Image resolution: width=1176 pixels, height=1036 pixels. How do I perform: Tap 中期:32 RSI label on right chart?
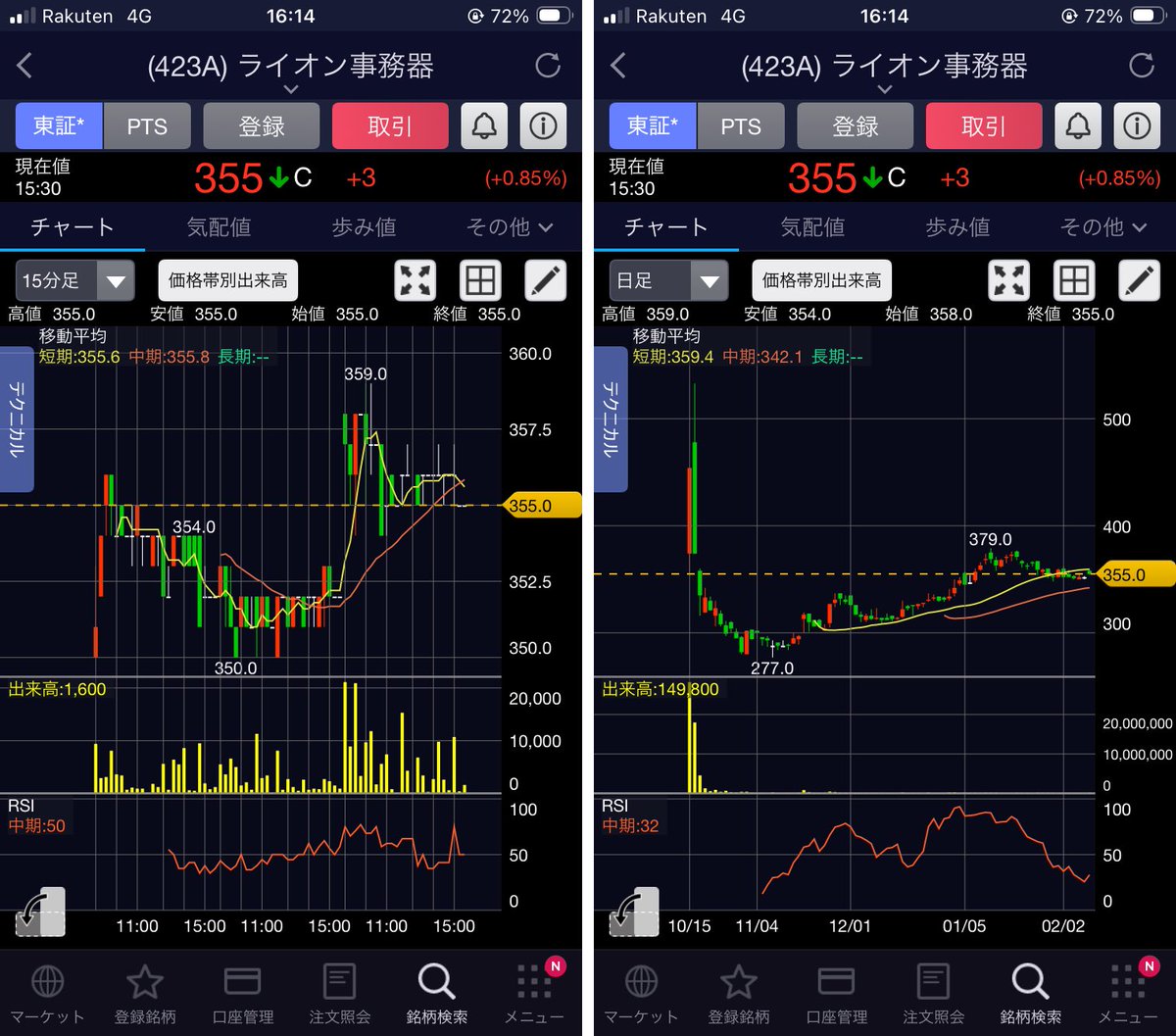[630, 825]
